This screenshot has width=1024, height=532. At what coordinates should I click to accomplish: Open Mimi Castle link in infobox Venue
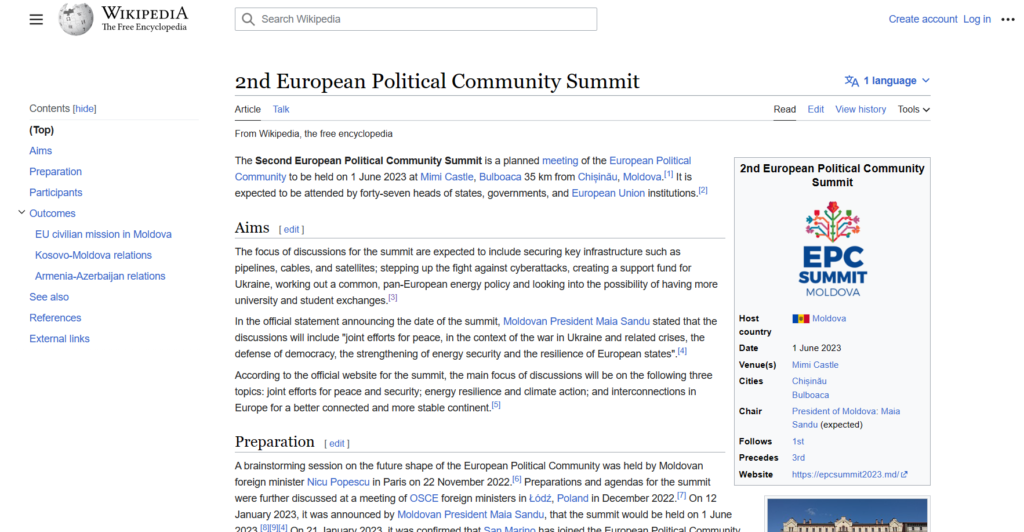pos(815,365)
